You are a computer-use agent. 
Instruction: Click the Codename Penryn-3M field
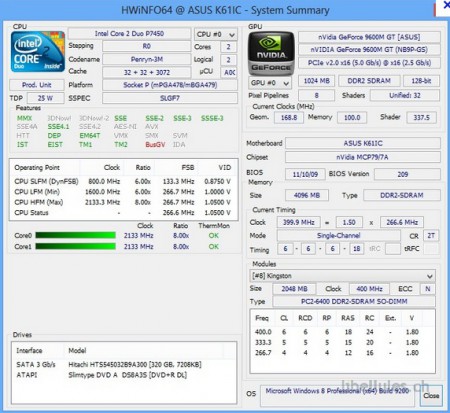point(146,59)
